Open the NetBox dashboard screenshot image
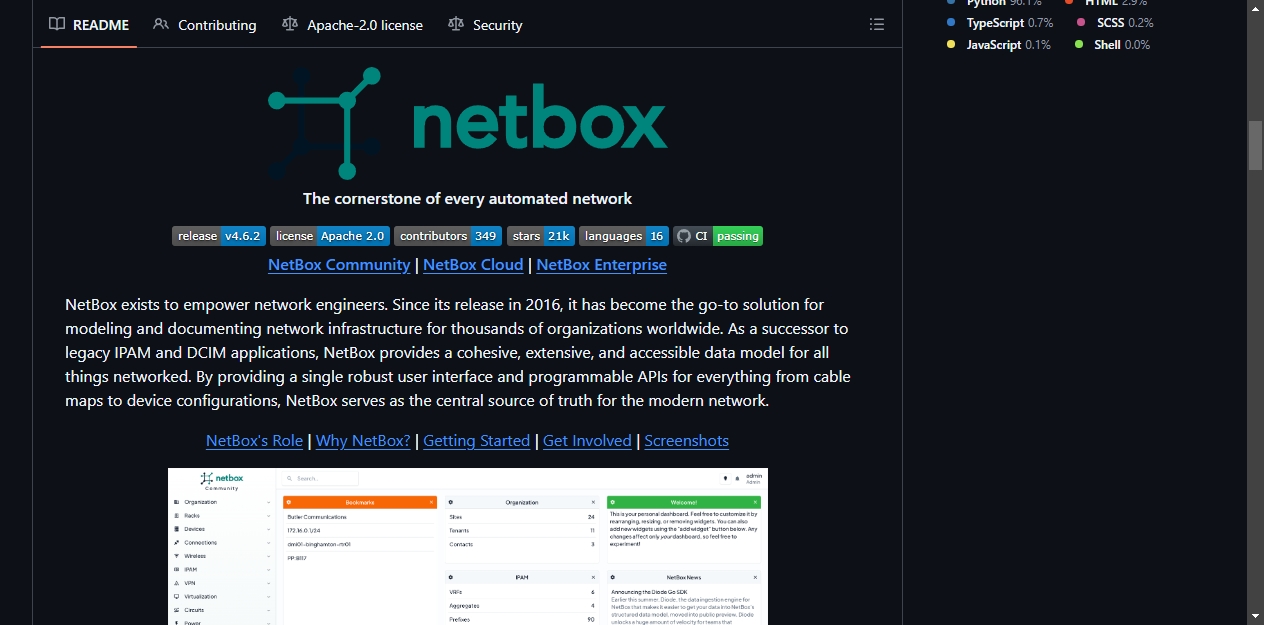The height and width of the screenshot is (625, 1264). tap(467, 546)
